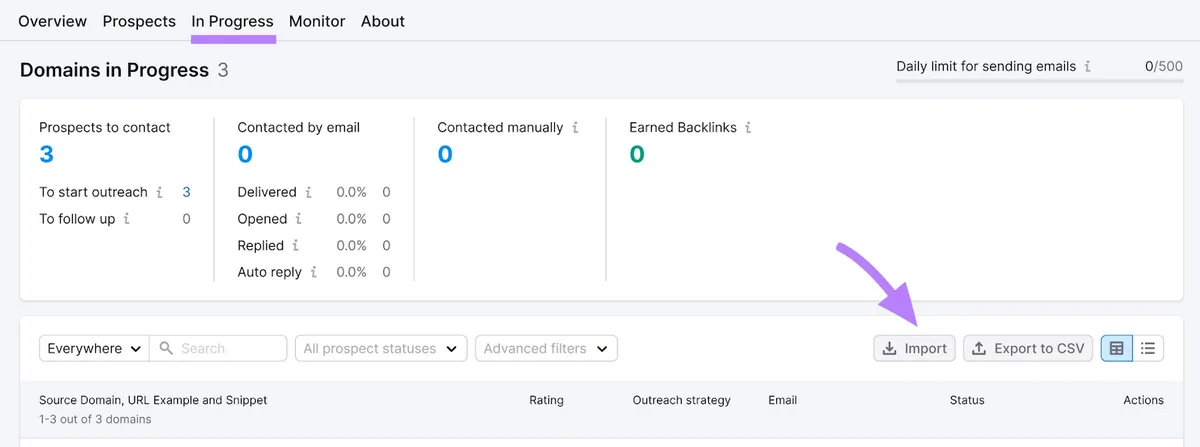Viewport: 1200px width, 447px height.
Task: Click the Contacted manually count 0
Action: [x=445, y=154]
